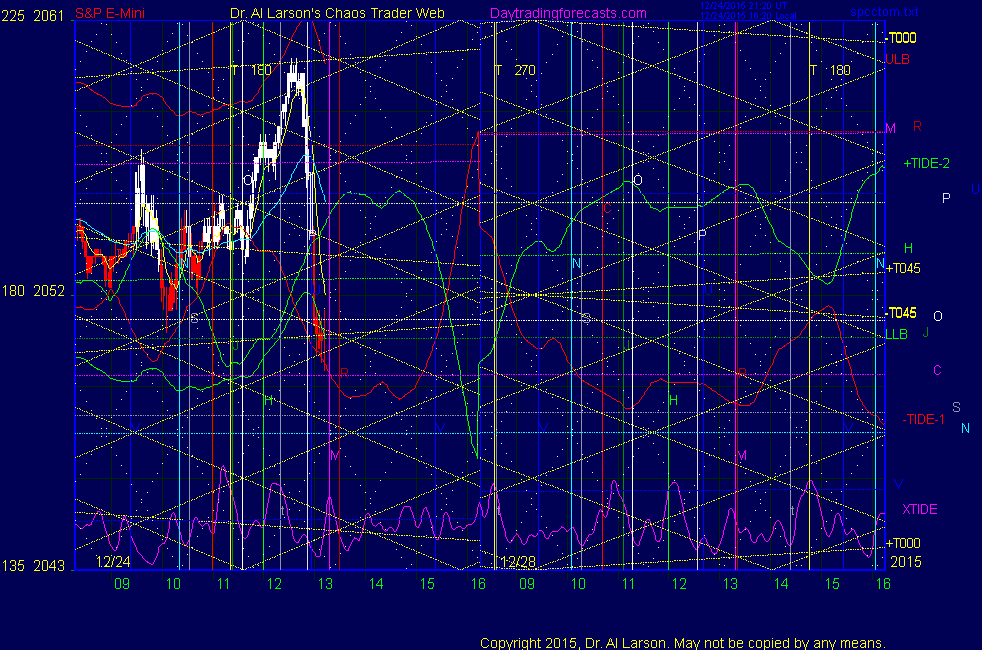Click the "135 2043" price axis label
This screenshot has width=982, height=650.
(33, 566)
